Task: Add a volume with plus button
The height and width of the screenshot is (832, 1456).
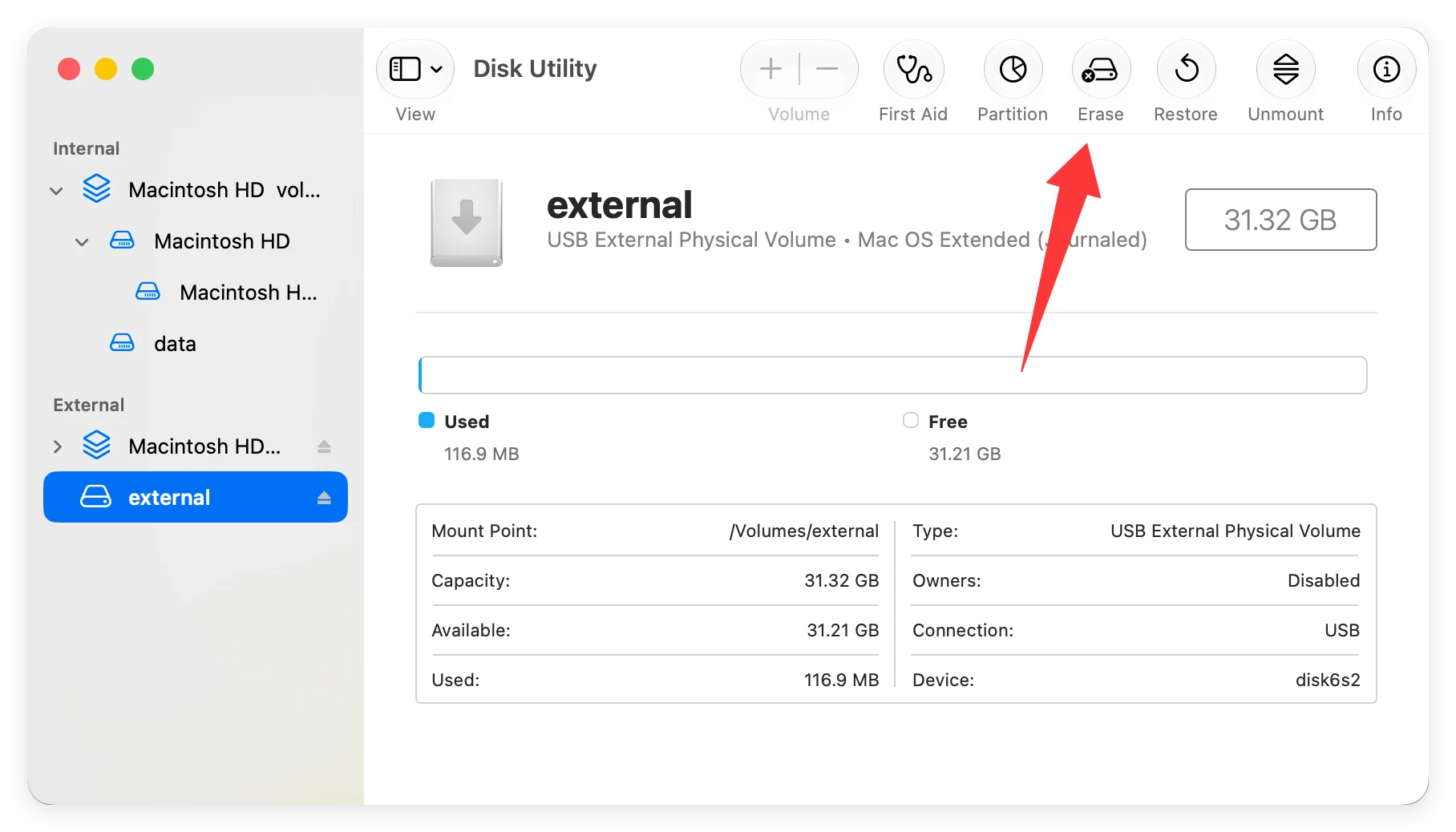Action: pos(770,70)
